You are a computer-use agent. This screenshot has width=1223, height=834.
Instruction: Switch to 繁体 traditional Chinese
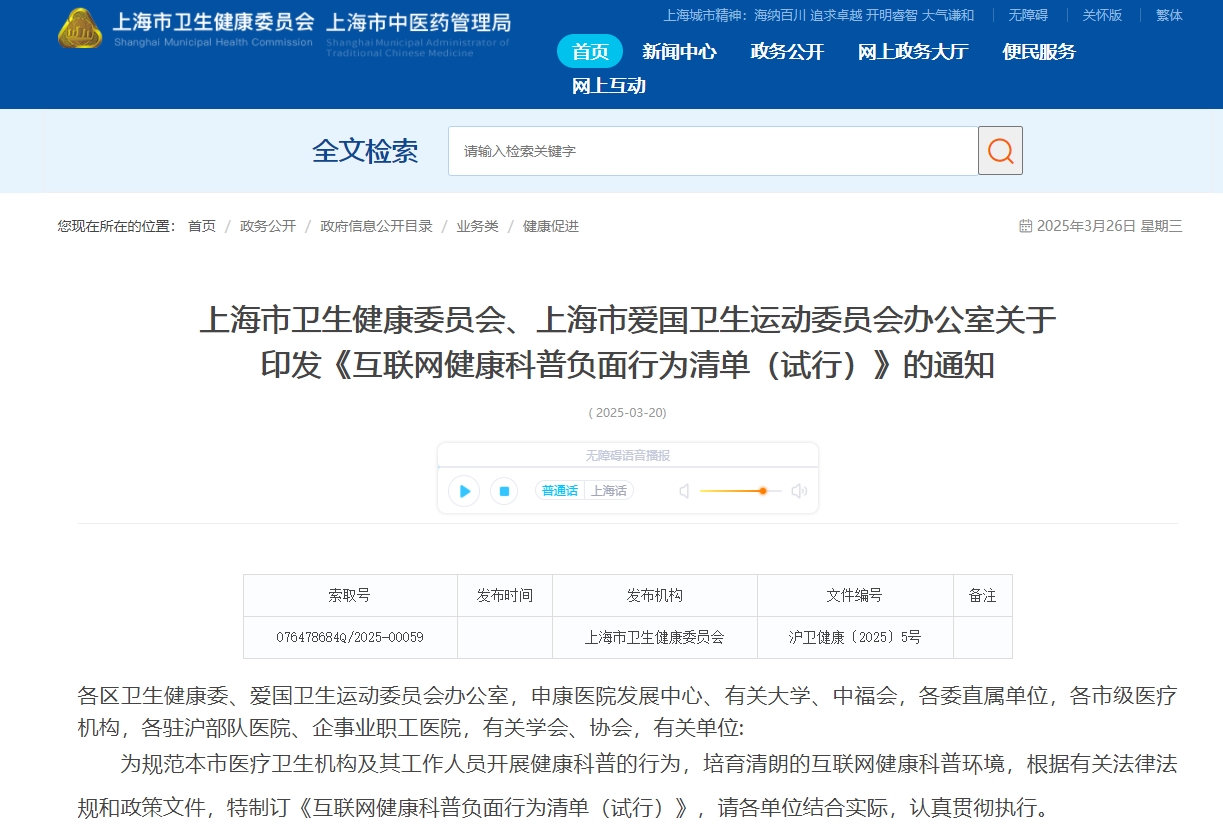(x=1169, y=15)
